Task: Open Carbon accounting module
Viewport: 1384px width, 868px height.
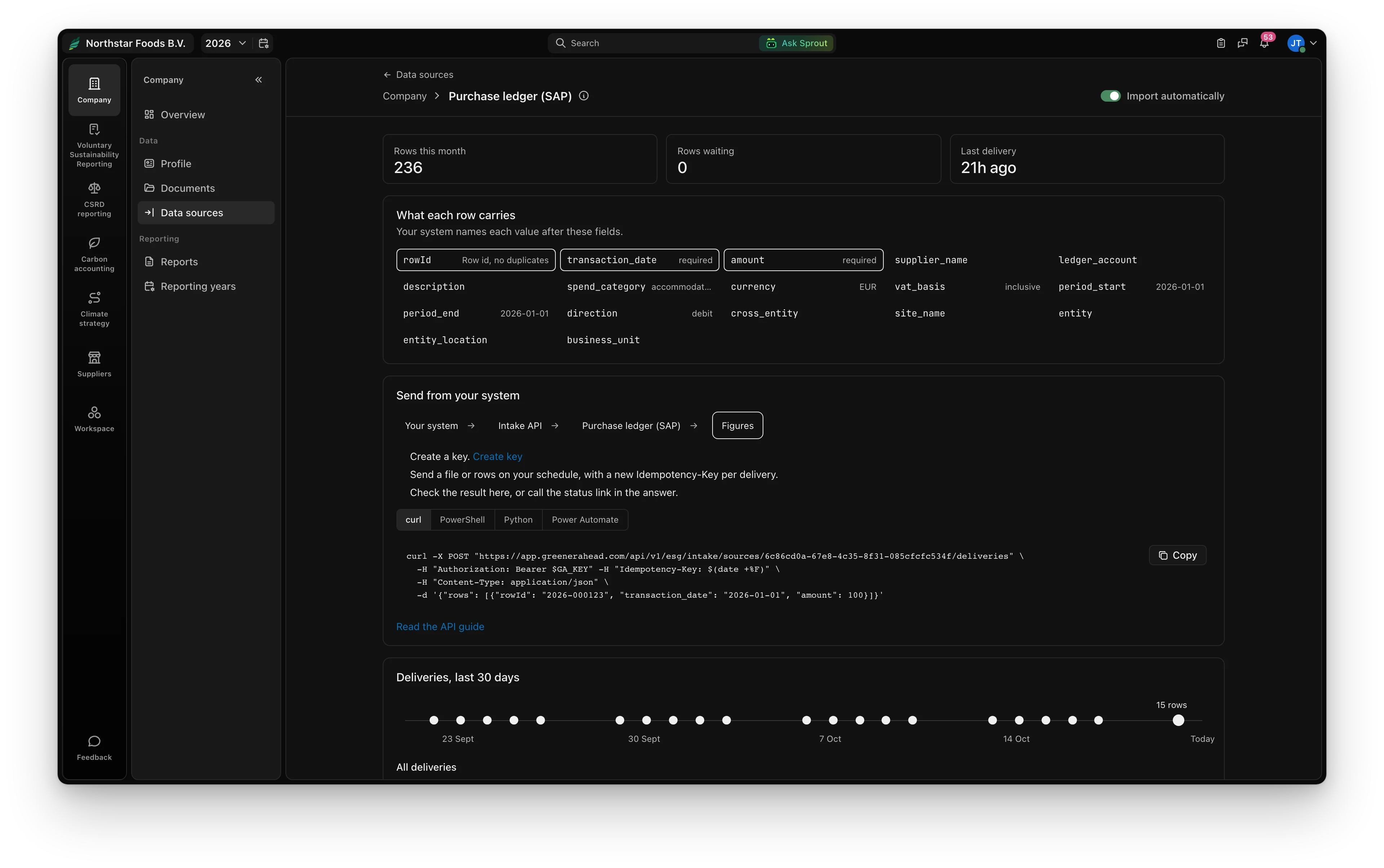Action: (94, 255)
